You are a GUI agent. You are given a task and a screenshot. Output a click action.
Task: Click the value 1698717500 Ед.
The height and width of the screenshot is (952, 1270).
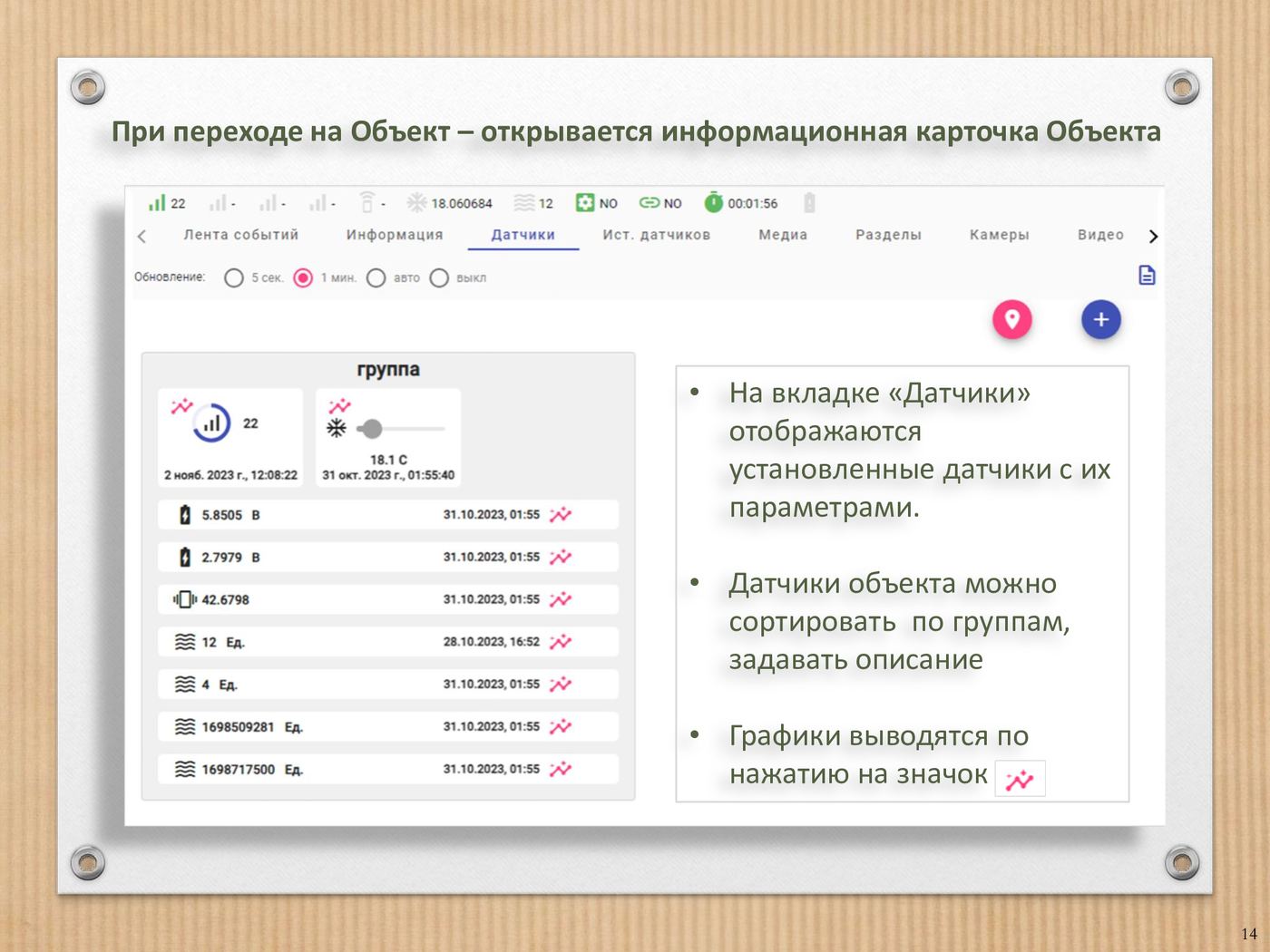(252, 770)
